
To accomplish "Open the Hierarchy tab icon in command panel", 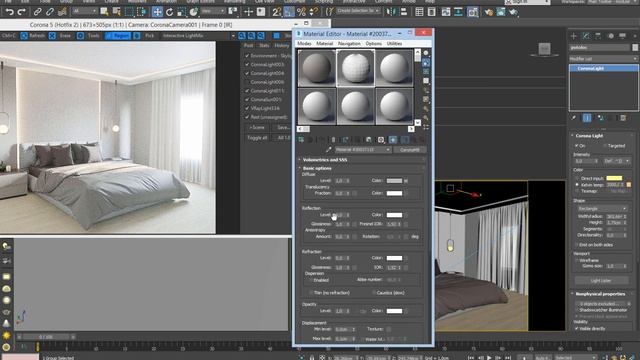I will coord(598,36).
